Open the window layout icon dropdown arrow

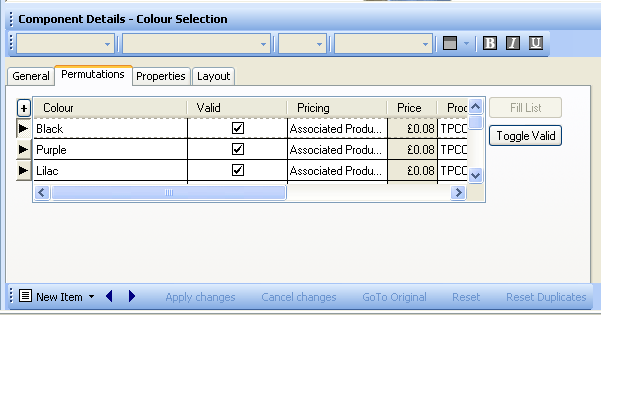[x=466, y=44]
